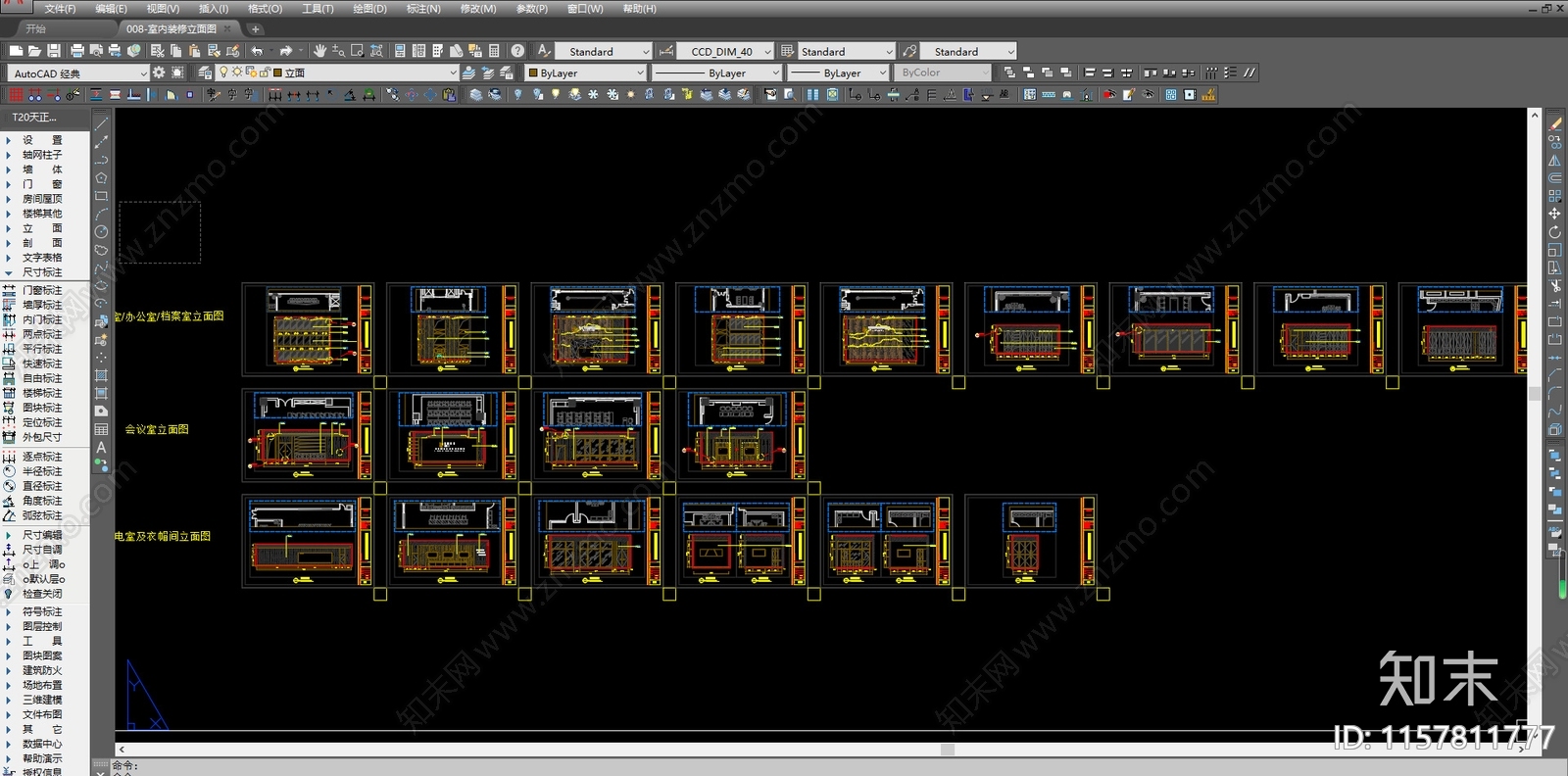The height and width of the screenshot is (776, 1568).
Task: Open the layer 立面 dropdown list
Action: [x=337, y=73]
